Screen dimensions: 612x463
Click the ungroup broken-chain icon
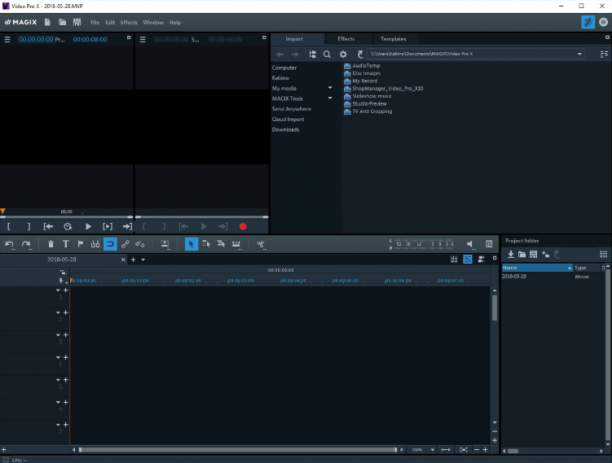(140, 244)
